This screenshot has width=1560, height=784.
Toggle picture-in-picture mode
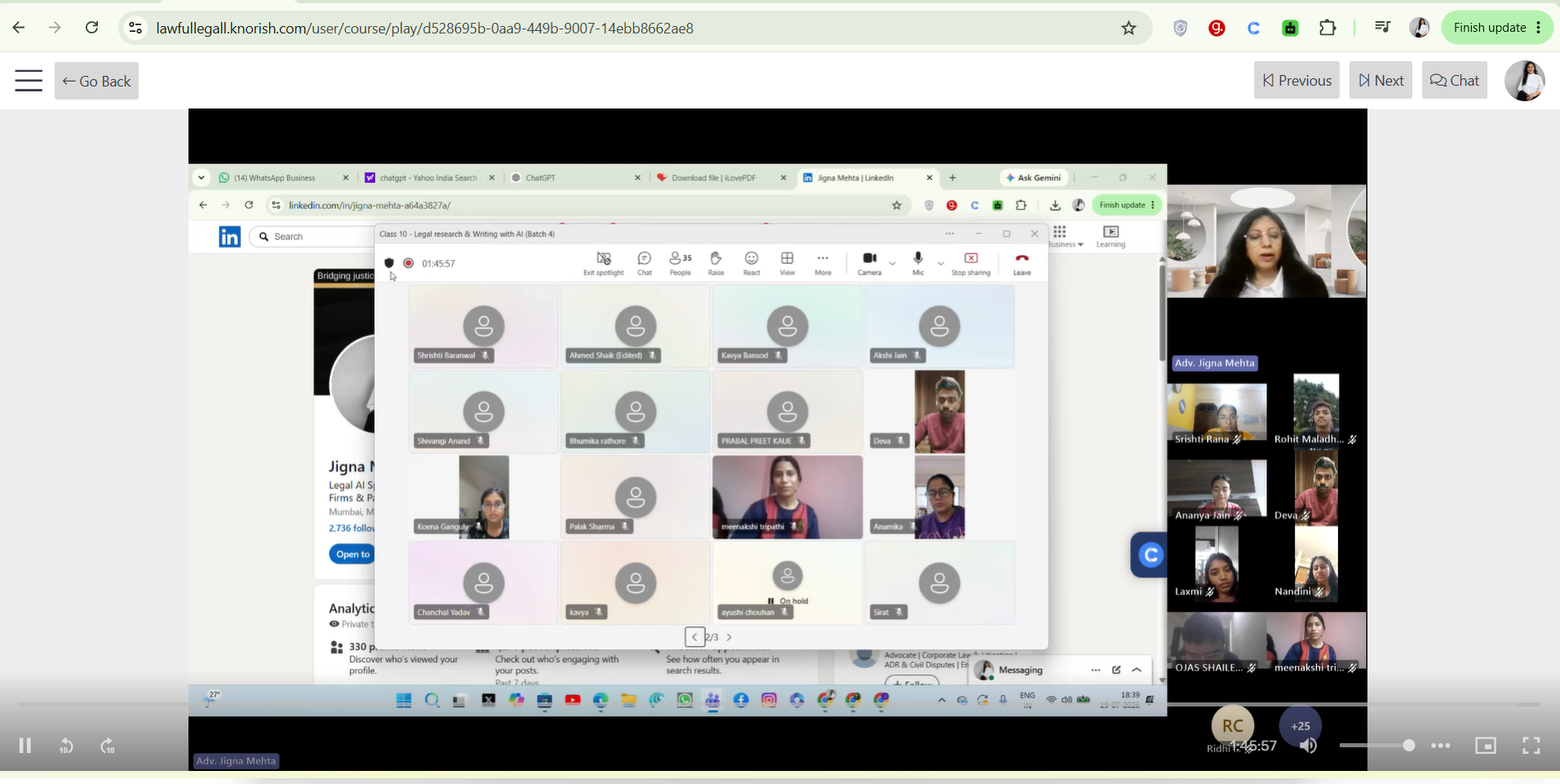[1486, 746]
